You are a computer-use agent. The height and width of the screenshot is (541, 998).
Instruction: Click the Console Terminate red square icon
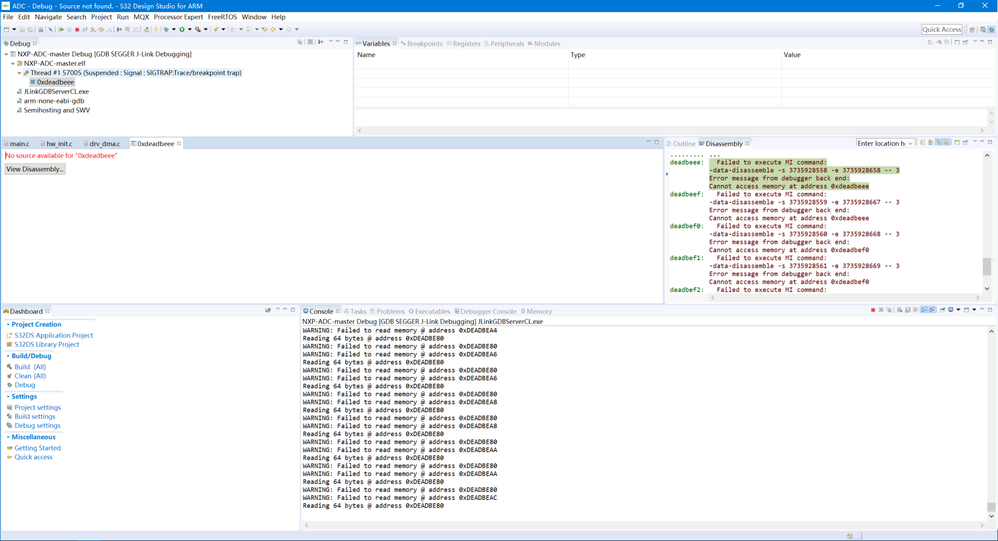point(873,310)
